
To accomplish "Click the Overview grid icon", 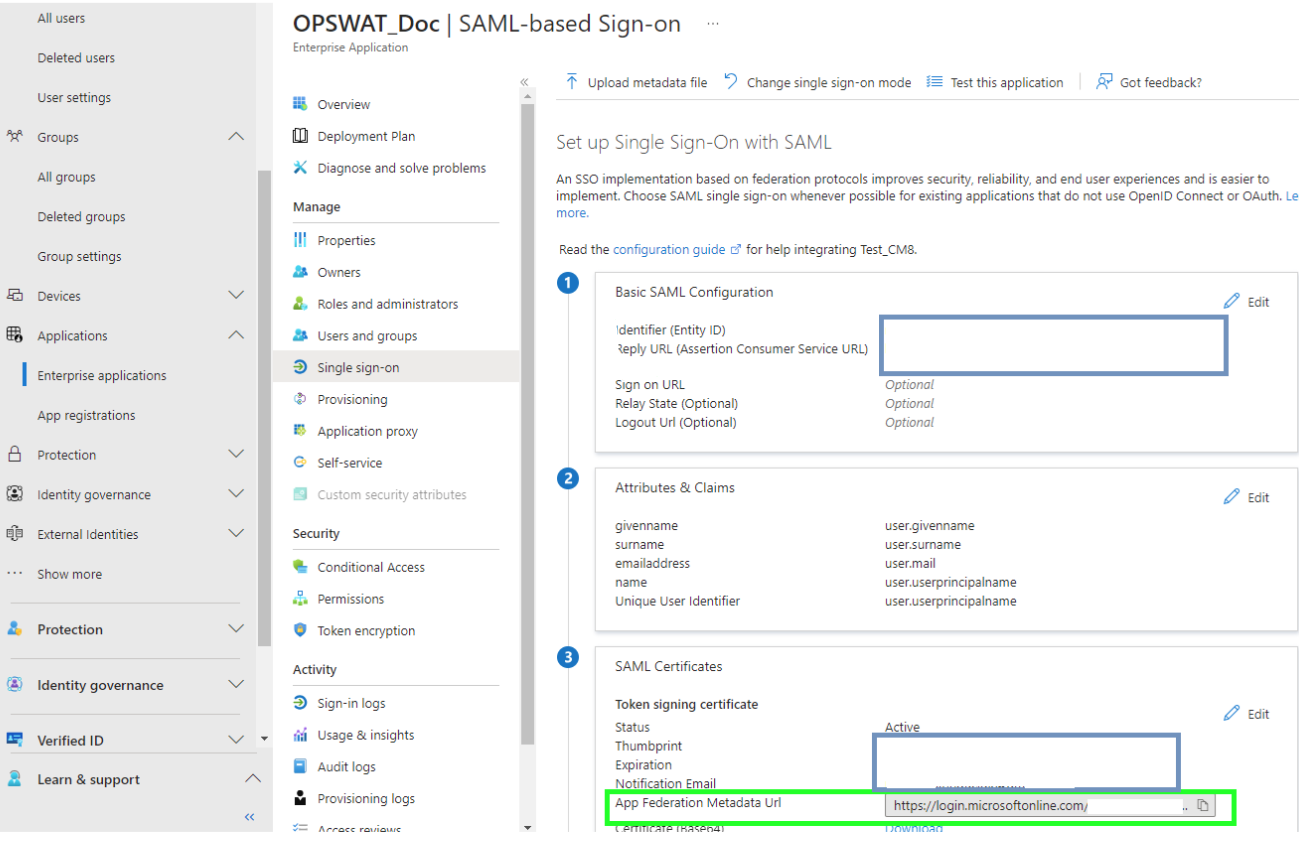I will tap(300, 104).
